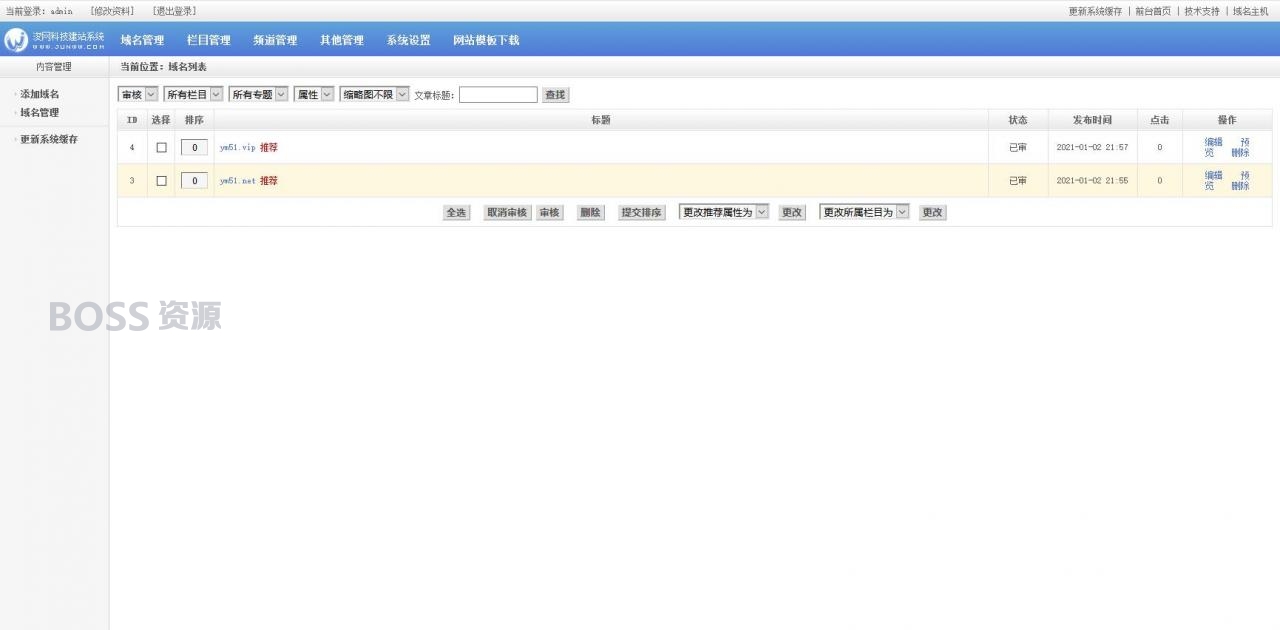Click the 修改资料 link at top
Screen dimensions: 1280x630
(x=112, y=11)
